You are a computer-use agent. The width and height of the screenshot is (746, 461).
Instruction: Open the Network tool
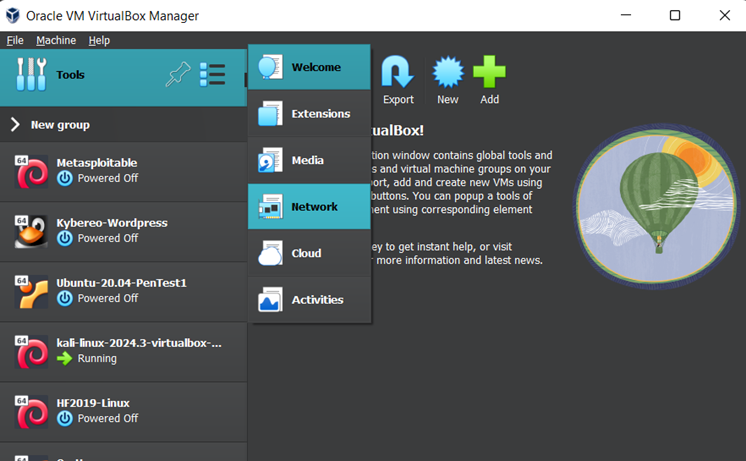pos(309,206)
